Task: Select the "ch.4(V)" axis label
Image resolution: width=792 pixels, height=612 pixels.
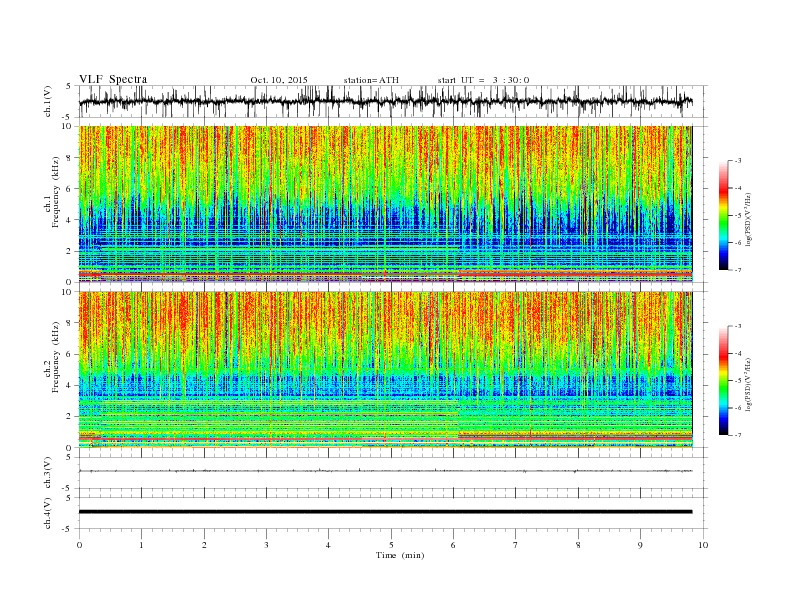Action: [x=48, y=514]
